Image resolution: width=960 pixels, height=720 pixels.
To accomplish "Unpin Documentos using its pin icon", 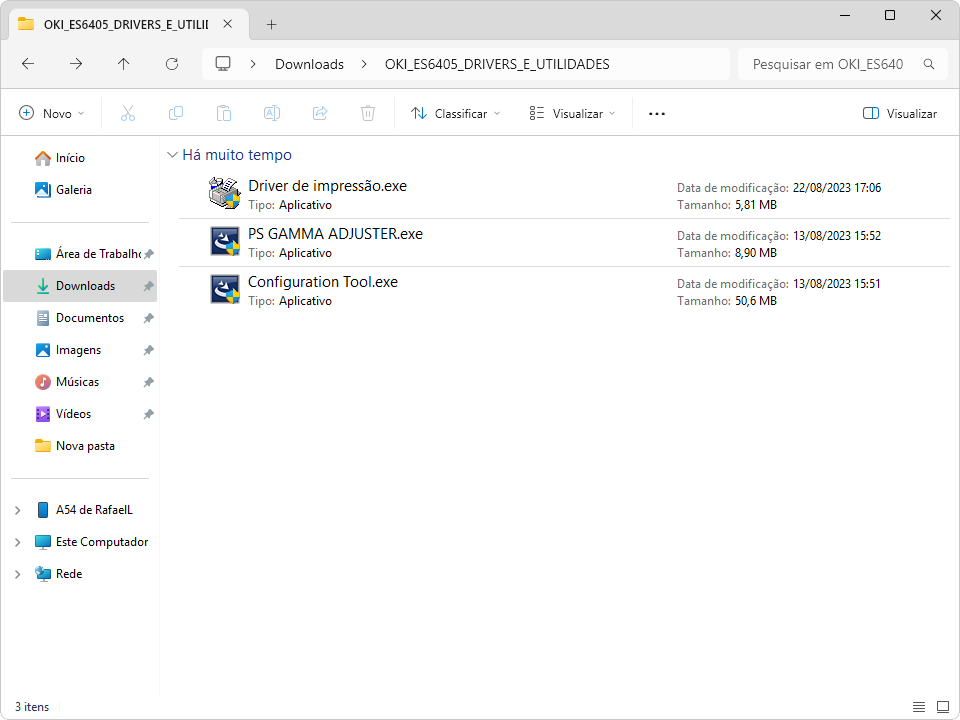I will pos(148,318).
